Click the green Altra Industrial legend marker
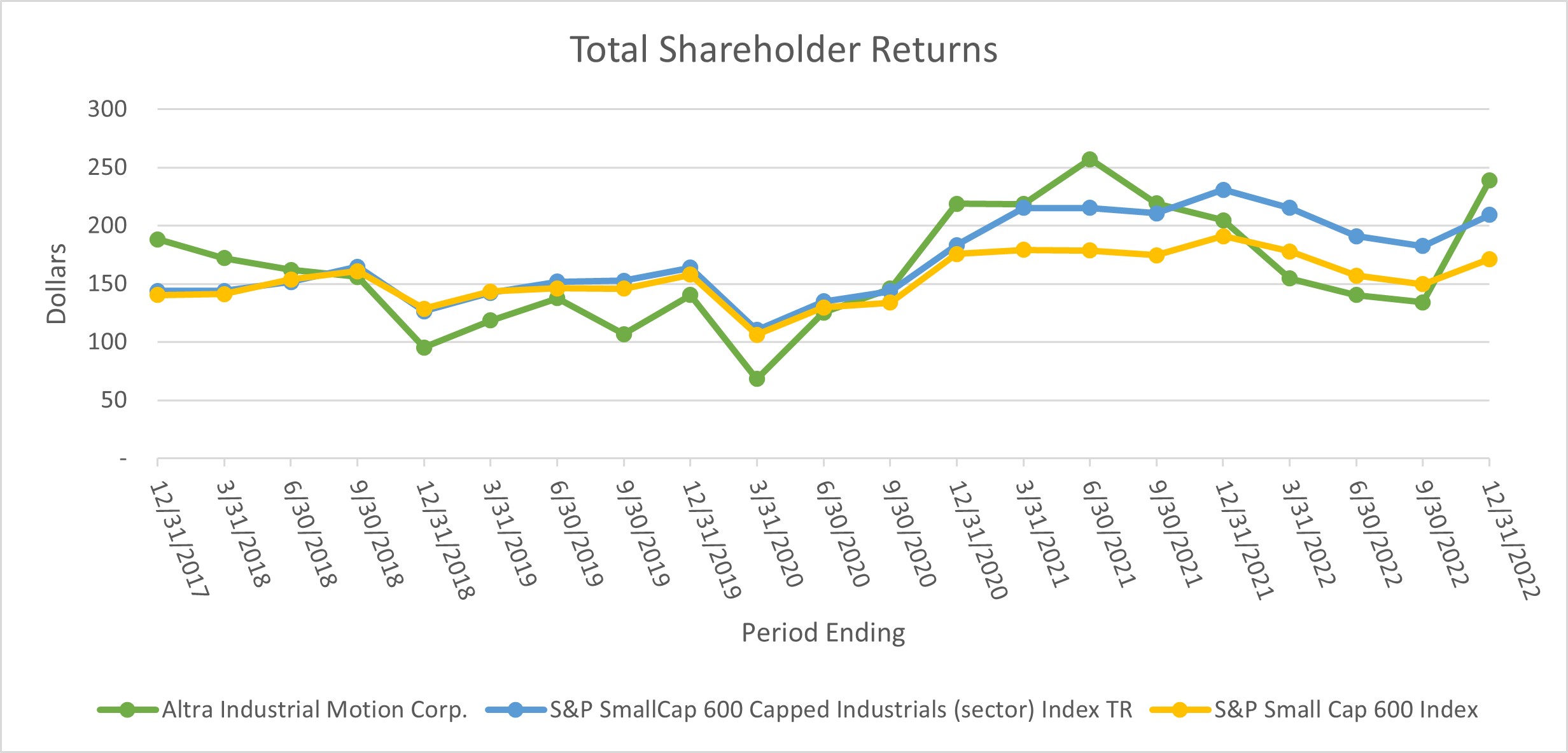 point(127,710)
